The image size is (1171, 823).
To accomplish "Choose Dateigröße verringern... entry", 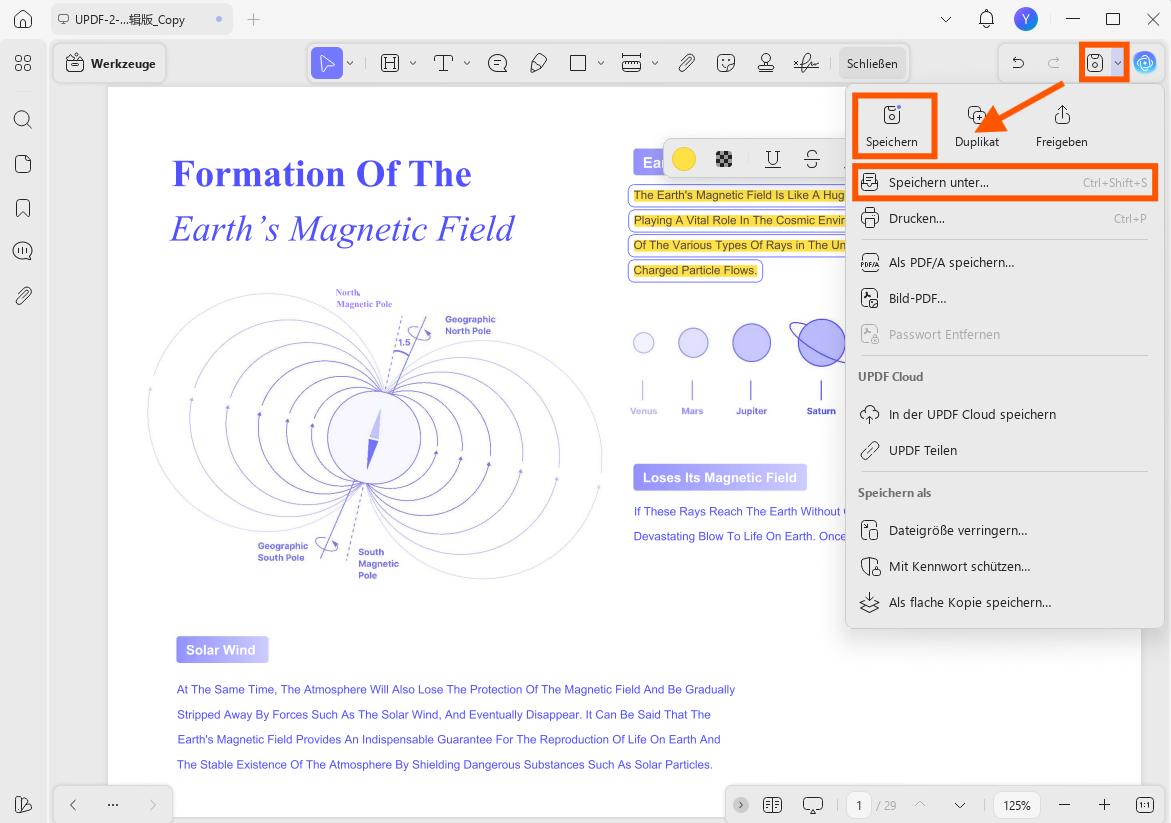I will click(x=1004, y=530).
